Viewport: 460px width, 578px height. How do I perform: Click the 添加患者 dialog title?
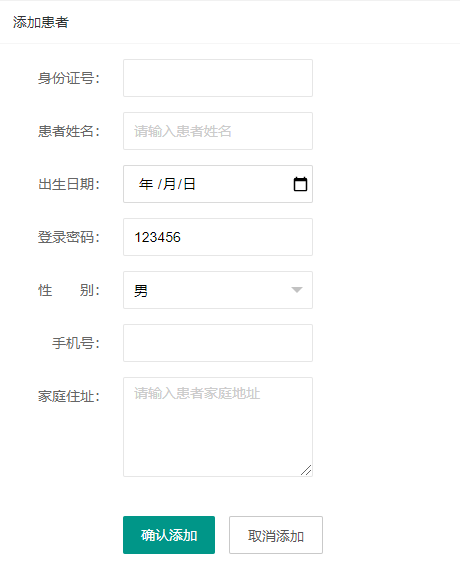click(x=41, y=22)
